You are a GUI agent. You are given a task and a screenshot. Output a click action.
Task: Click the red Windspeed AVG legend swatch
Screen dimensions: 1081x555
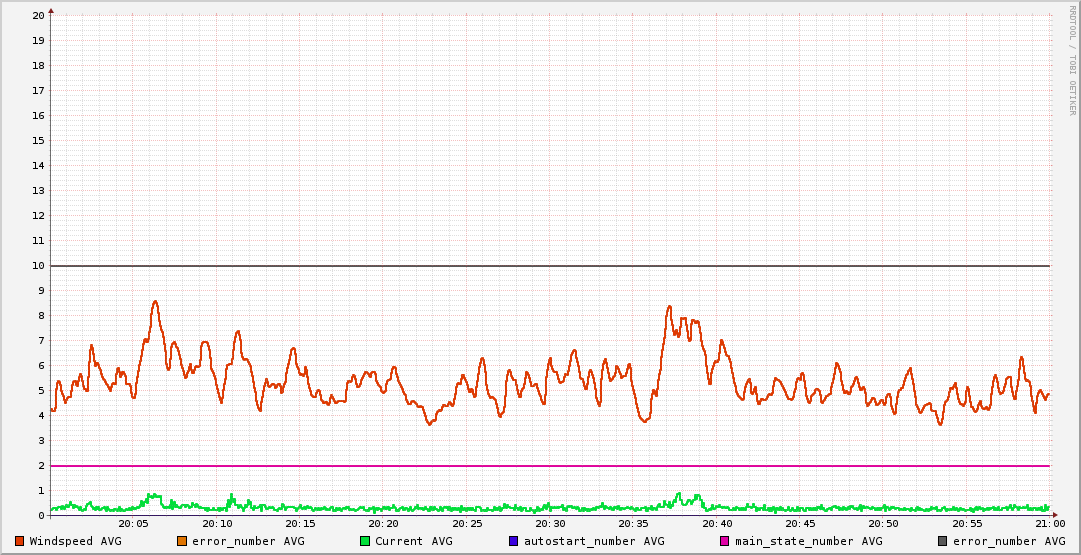pyautogui.click(x=20, y=541)
